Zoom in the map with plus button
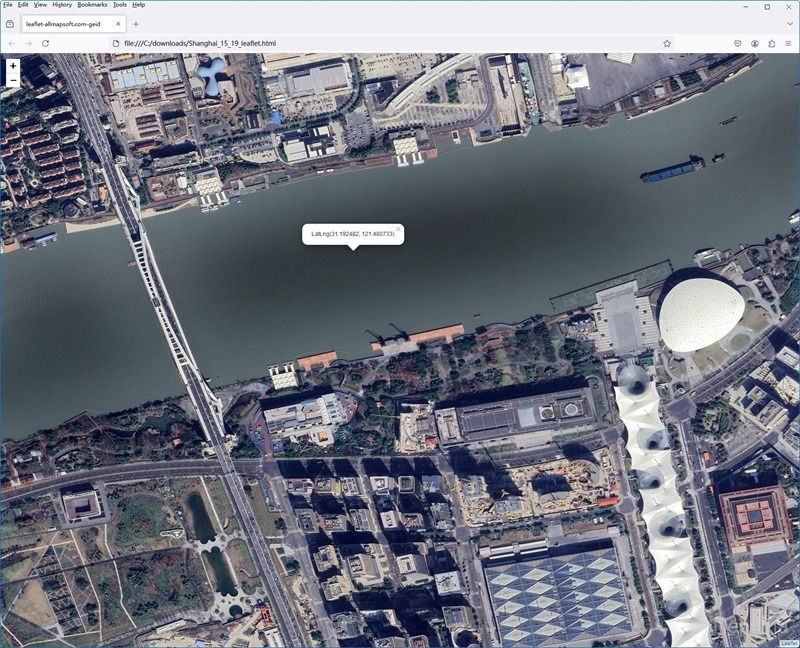 point(13,66)
